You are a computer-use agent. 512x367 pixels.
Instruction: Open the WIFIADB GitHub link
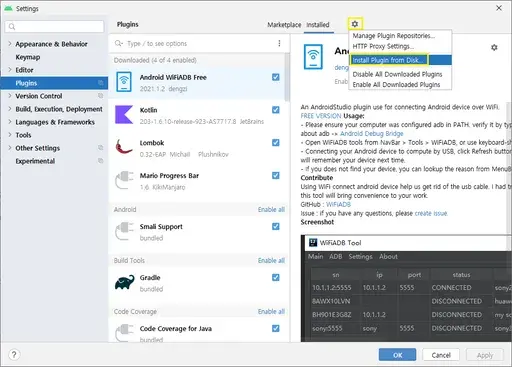338,204
